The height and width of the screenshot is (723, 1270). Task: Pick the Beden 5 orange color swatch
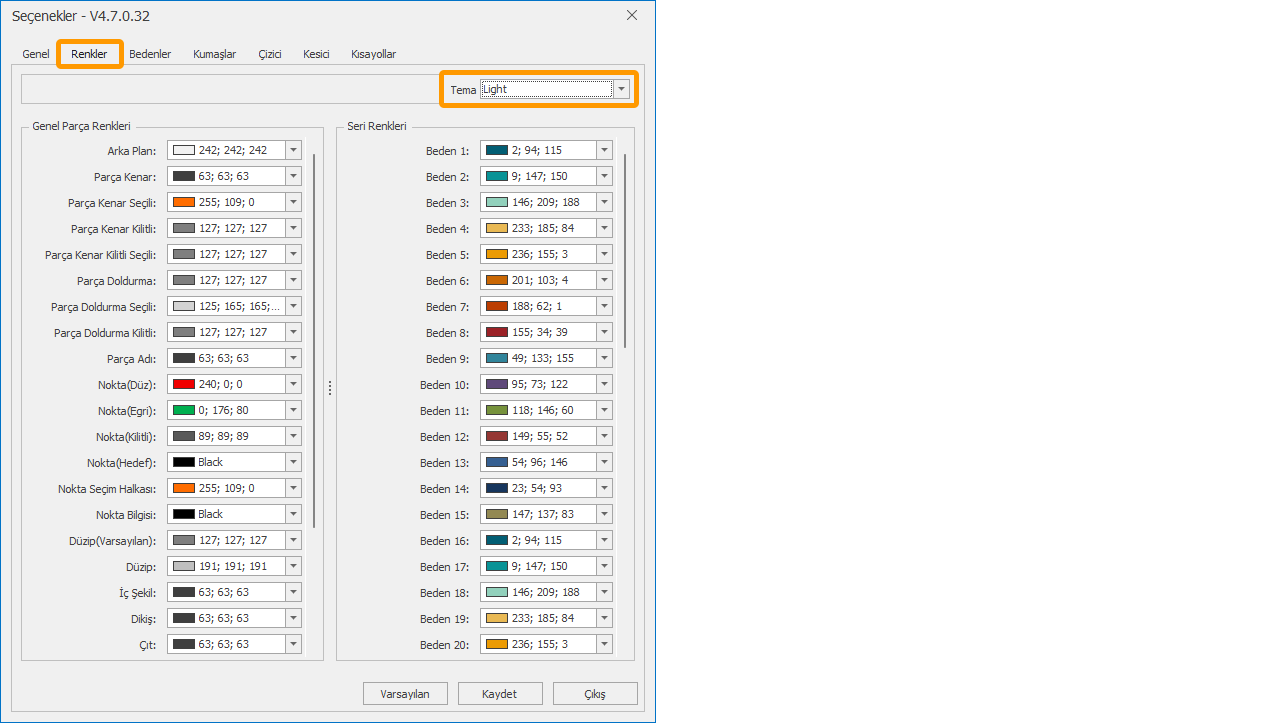(x=497, y=254)
